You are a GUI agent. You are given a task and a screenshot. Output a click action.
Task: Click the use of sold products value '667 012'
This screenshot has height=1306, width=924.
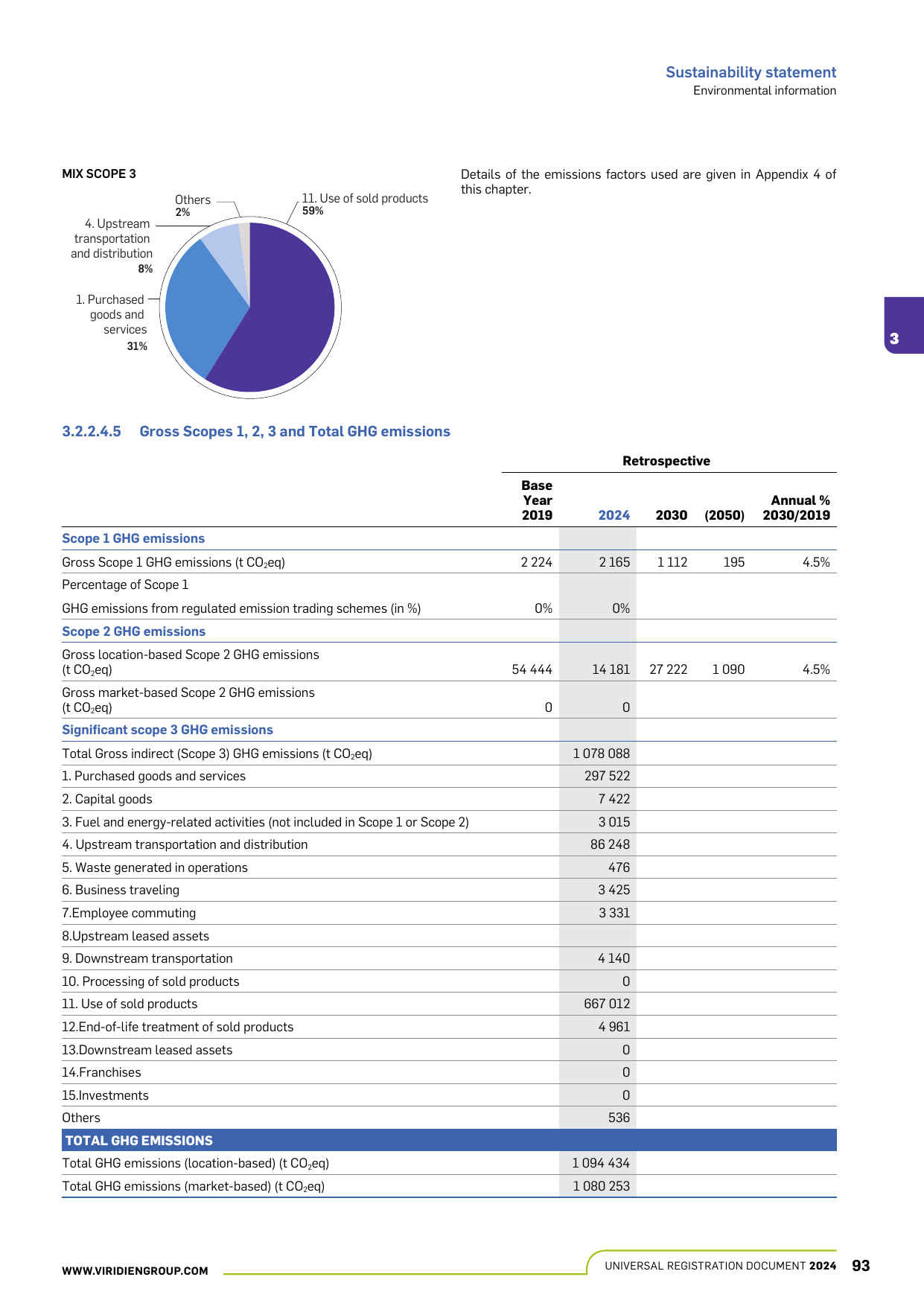[x=607, y=1004]
